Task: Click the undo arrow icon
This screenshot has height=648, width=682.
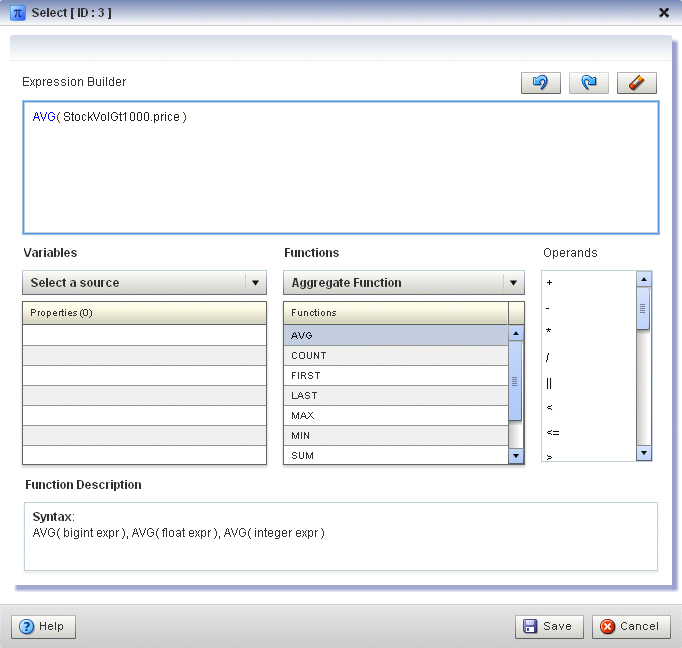Action: [541, 83]
